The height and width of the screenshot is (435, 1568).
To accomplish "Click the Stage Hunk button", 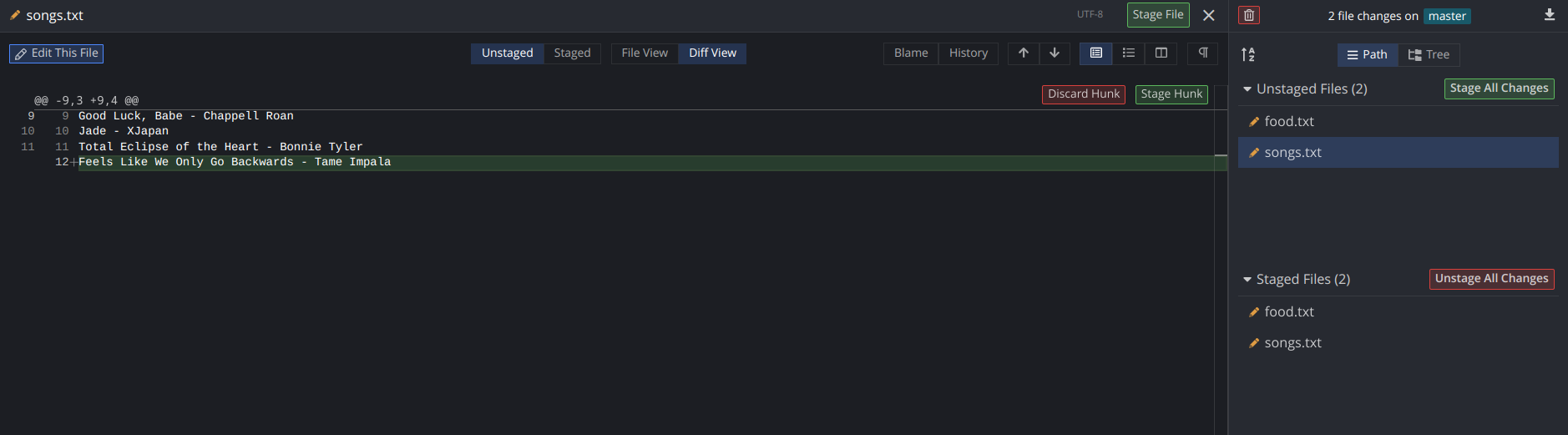I will [1171, 94].
